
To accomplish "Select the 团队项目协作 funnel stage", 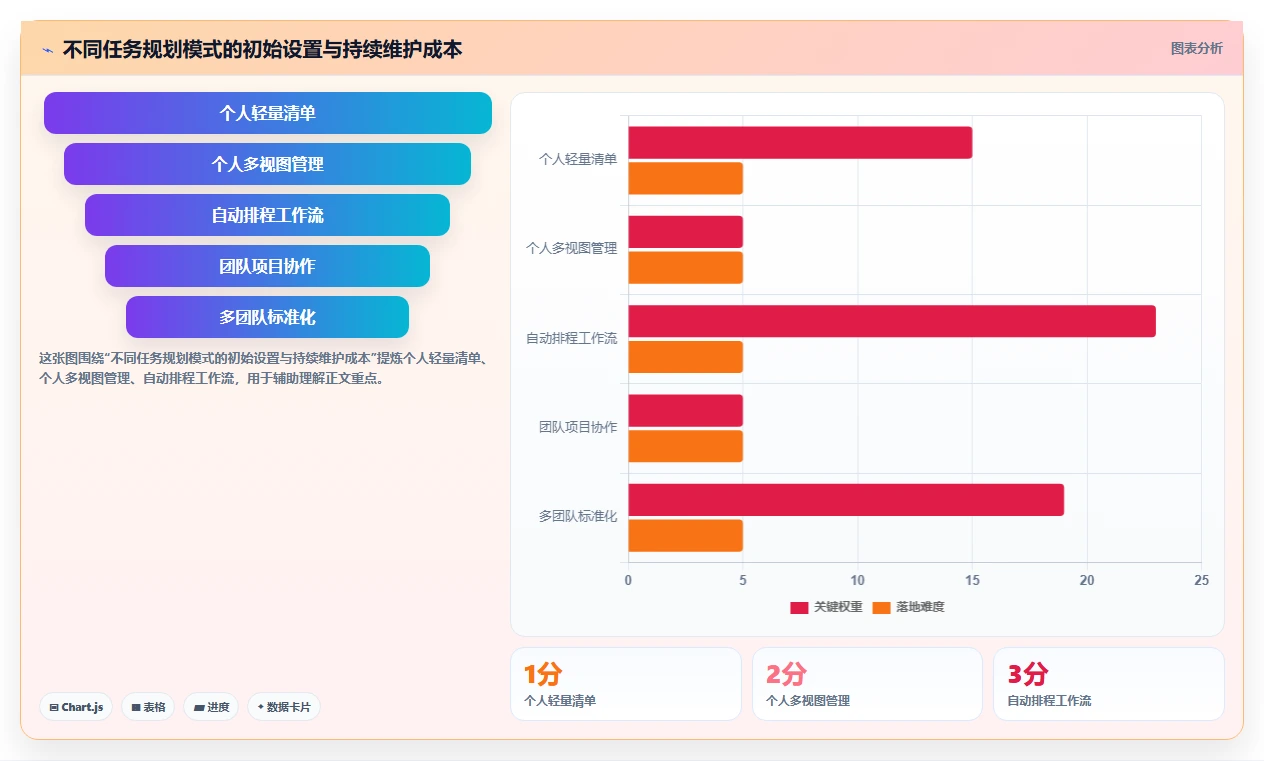I will (x=267, y=266).
